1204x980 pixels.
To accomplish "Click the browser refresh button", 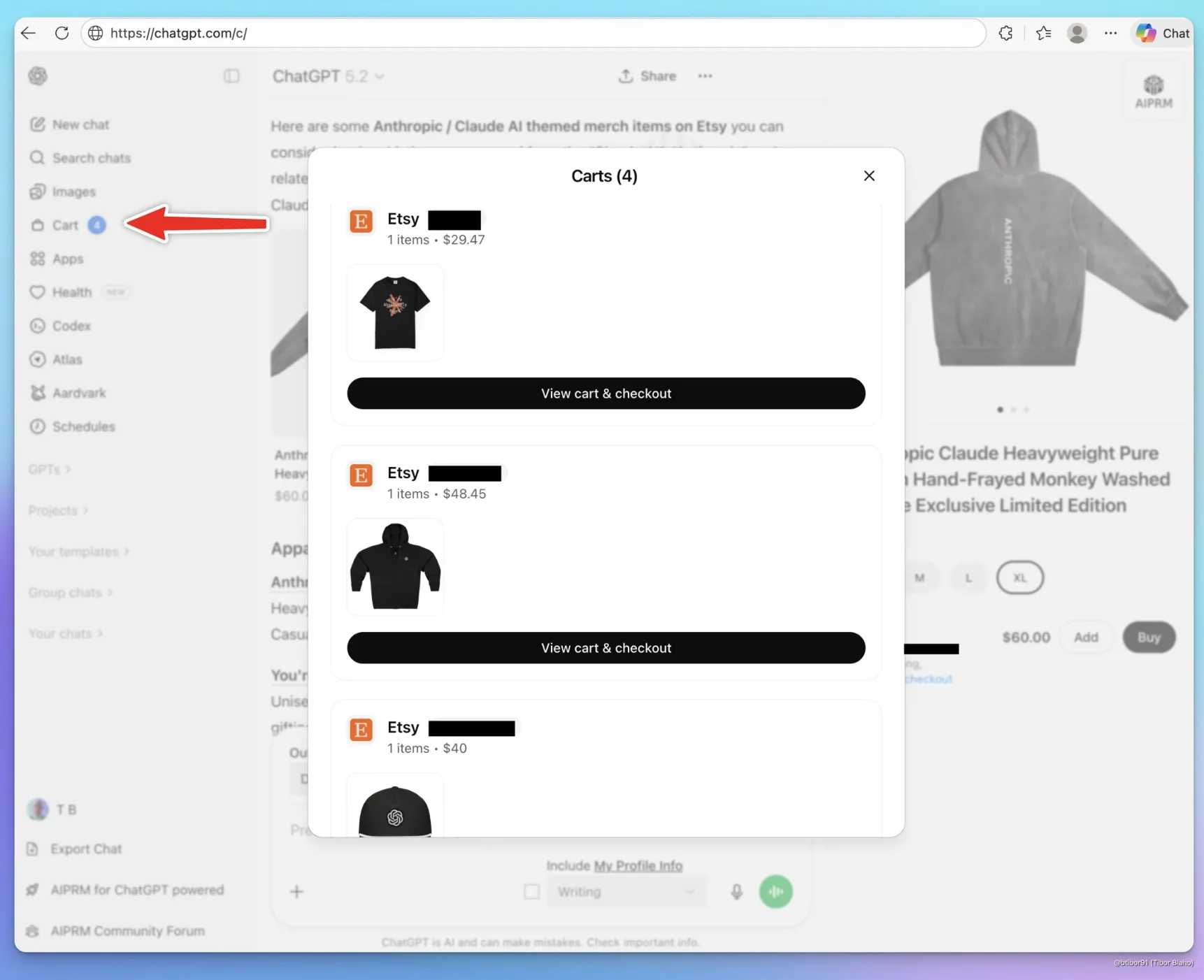I will coord(62,33).
